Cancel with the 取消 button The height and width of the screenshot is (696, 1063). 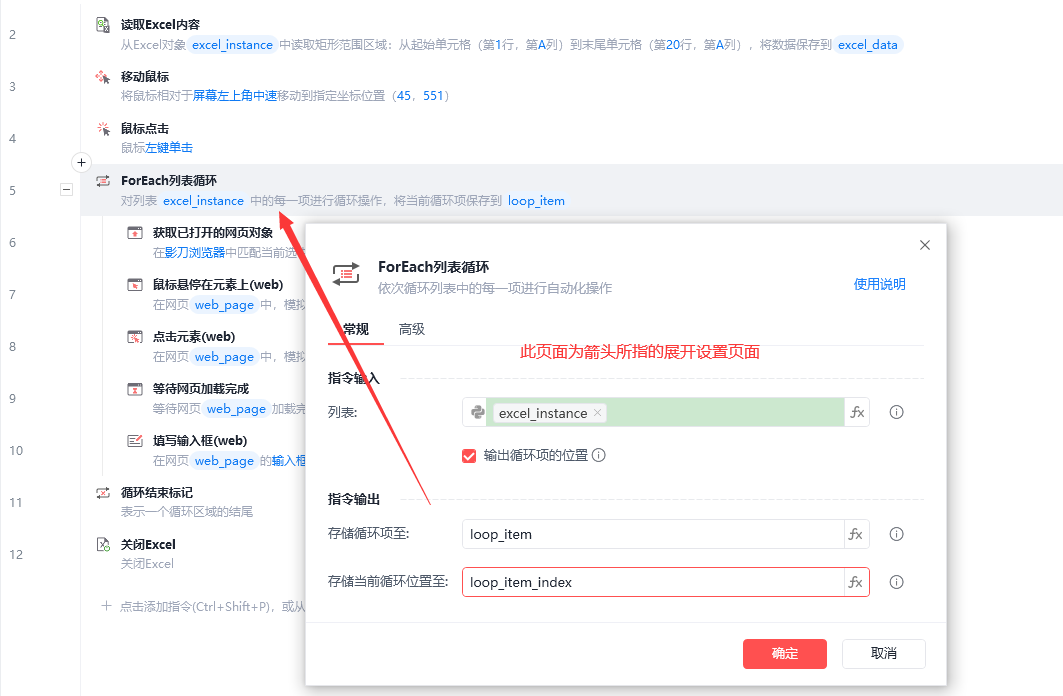(x=883, y=653)
